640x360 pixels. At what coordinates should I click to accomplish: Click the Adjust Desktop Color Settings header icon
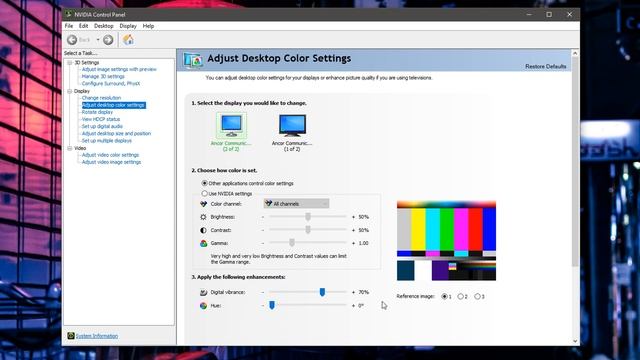(x=193, y=60)
